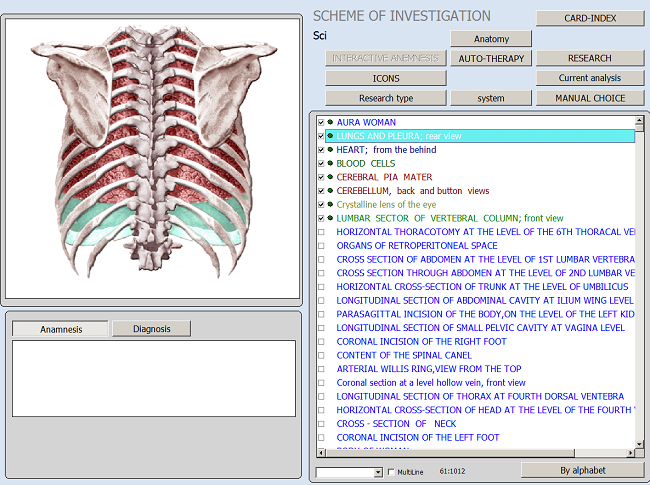The width and height of the screenshot is (650, 485).
Task: Uncheck the LUNGS AND PLEURA checkbox
Action: [x=321, y=136]
